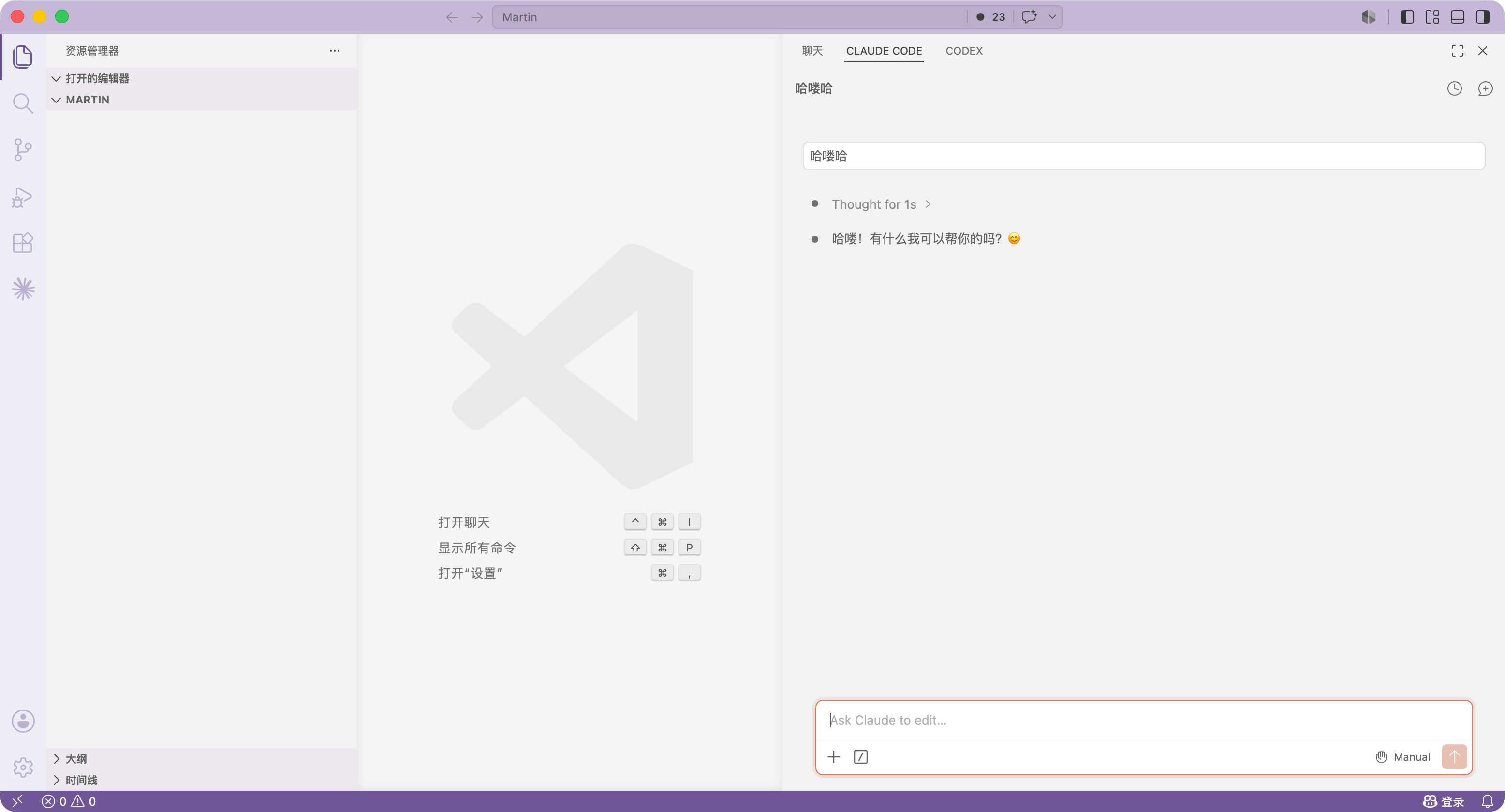Click the 资源管理器 panel title
This screenshot has height=812, width=1505.
click(x=92, y=51)
